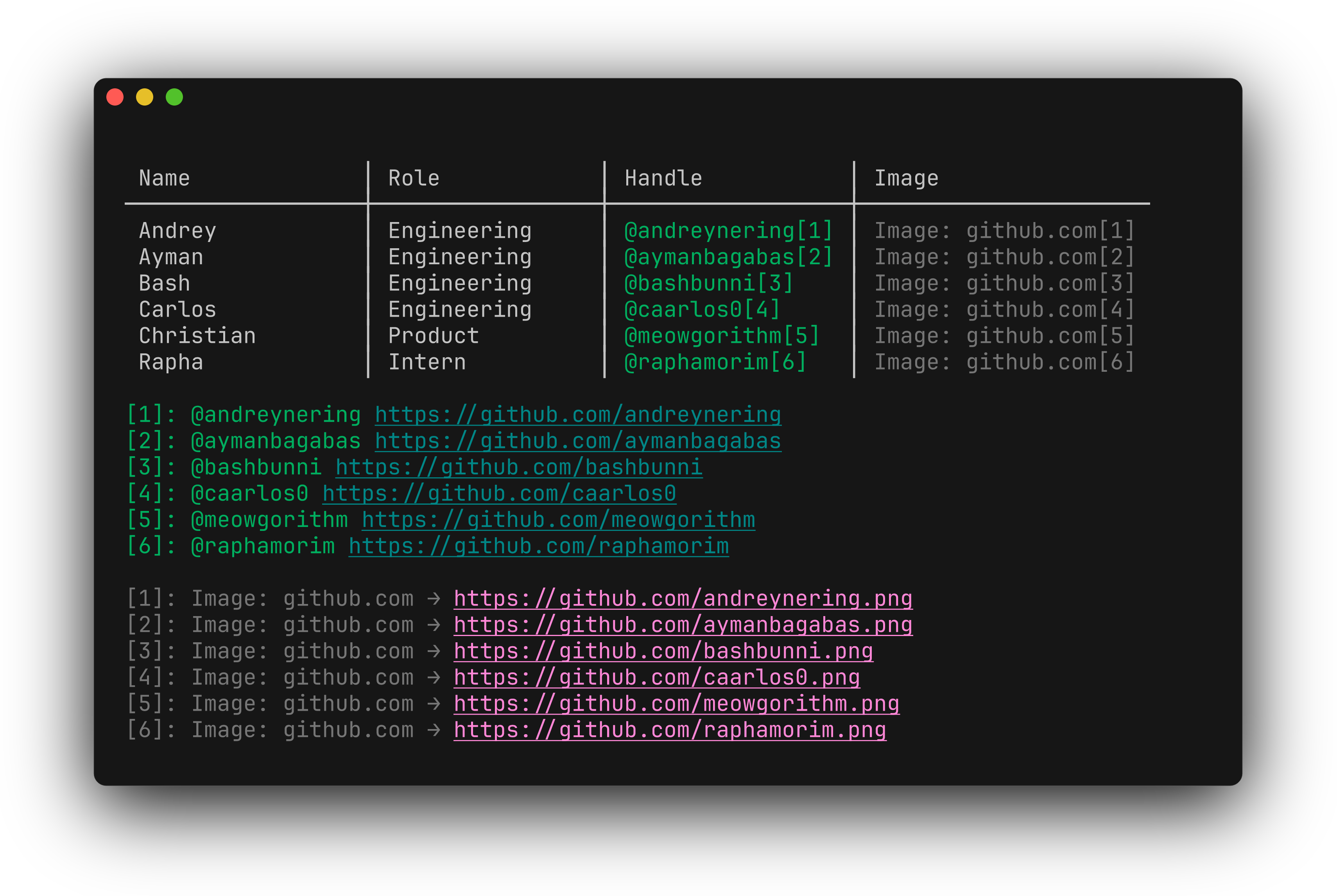Click the green footnote text @aymanbagabas
Screen dimensions: 1337x896
point(276,441)
